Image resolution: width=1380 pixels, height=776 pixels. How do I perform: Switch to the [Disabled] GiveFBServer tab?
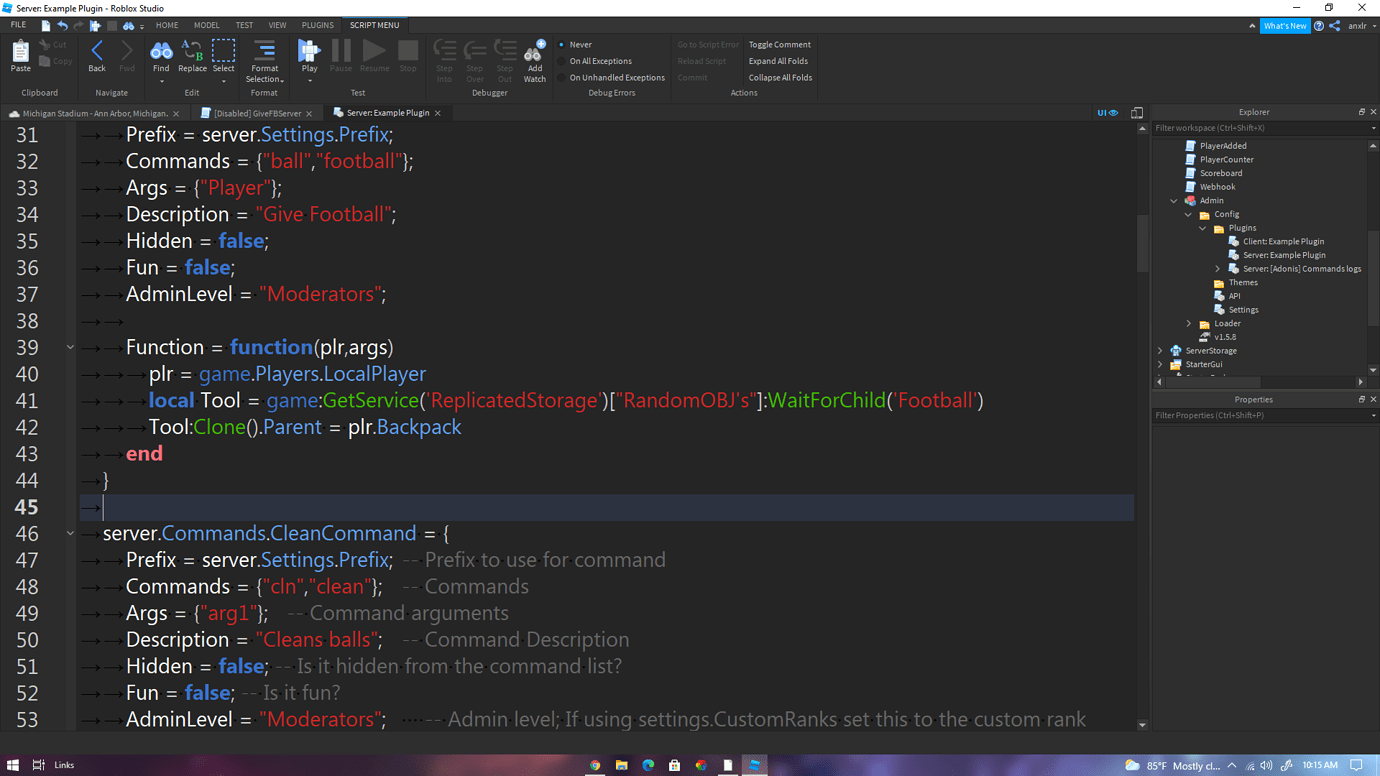pyautogui.click(x=256, y=113)
